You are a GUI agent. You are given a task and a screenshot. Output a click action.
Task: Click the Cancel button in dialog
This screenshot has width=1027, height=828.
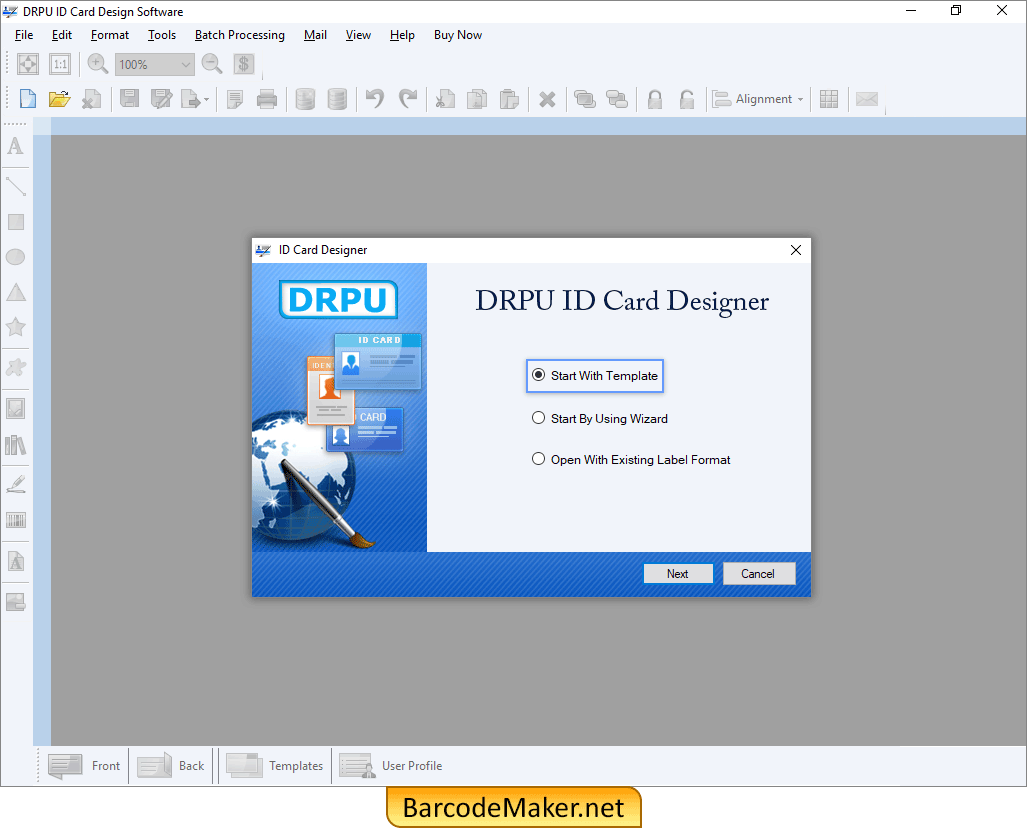click(x=758, y=574)
